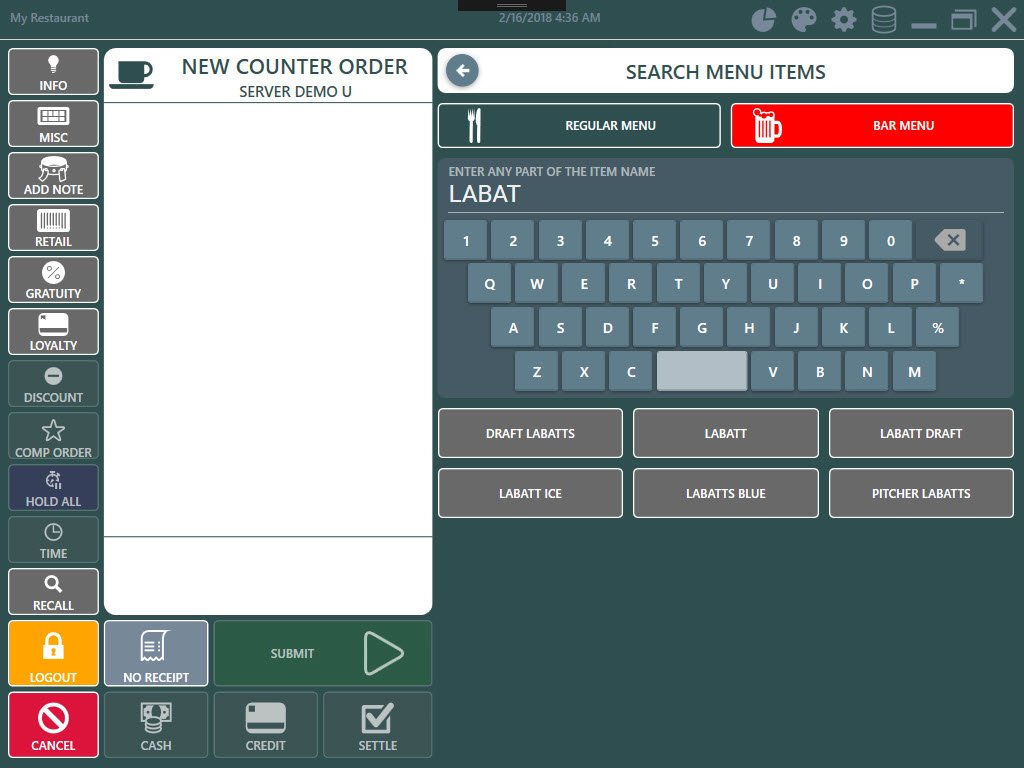Open the Gratuity percent option
1024x768 pixels.
click(x=54, y=280)
